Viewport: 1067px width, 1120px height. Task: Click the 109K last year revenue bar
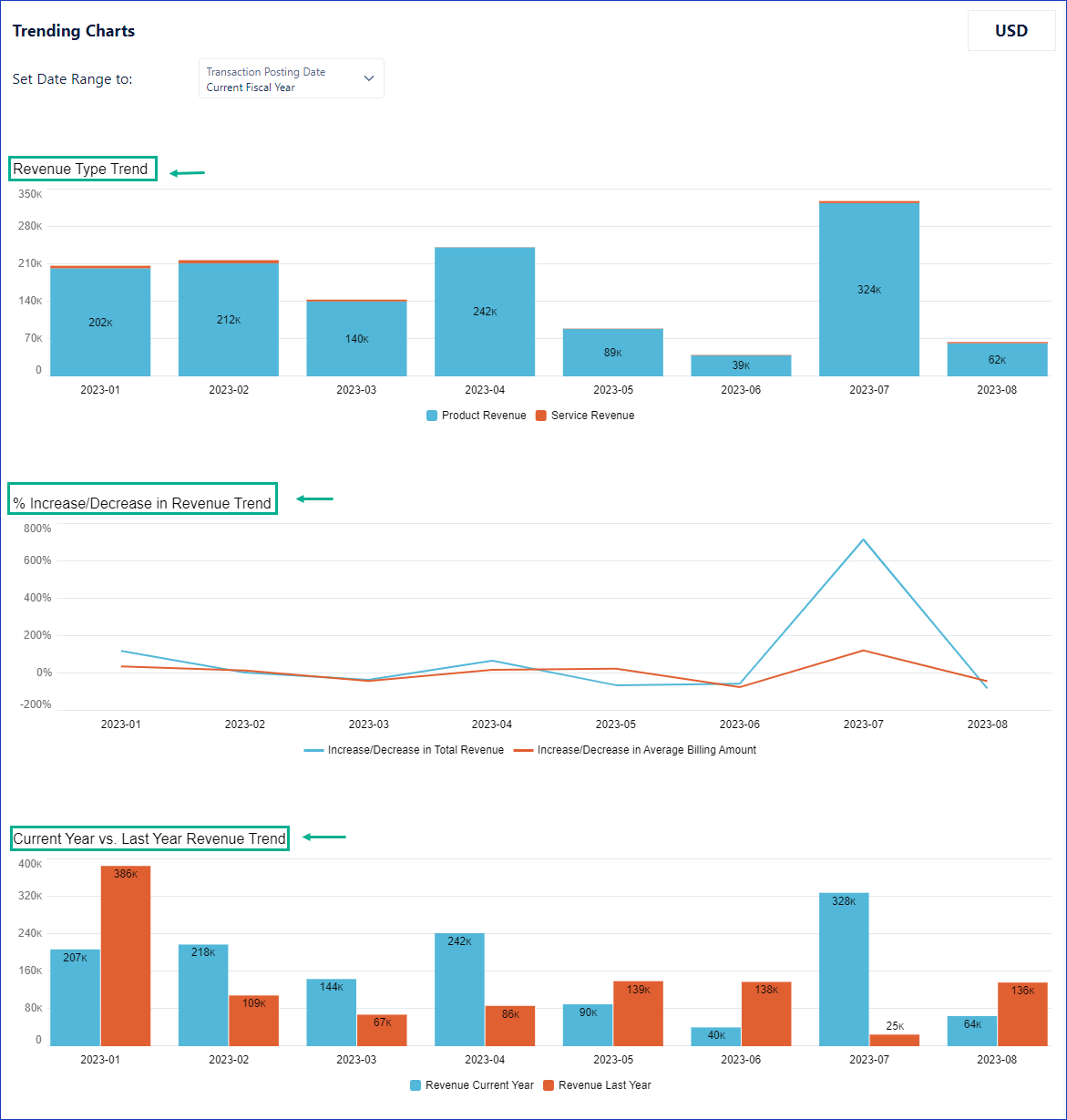254,1020
